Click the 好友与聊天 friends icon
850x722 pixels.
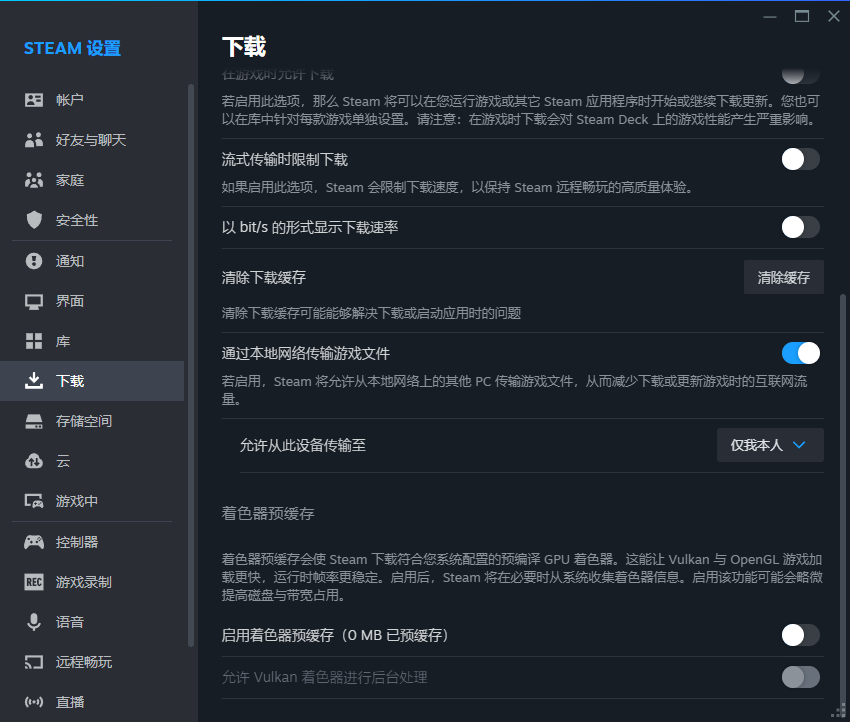tap(34, 140)
